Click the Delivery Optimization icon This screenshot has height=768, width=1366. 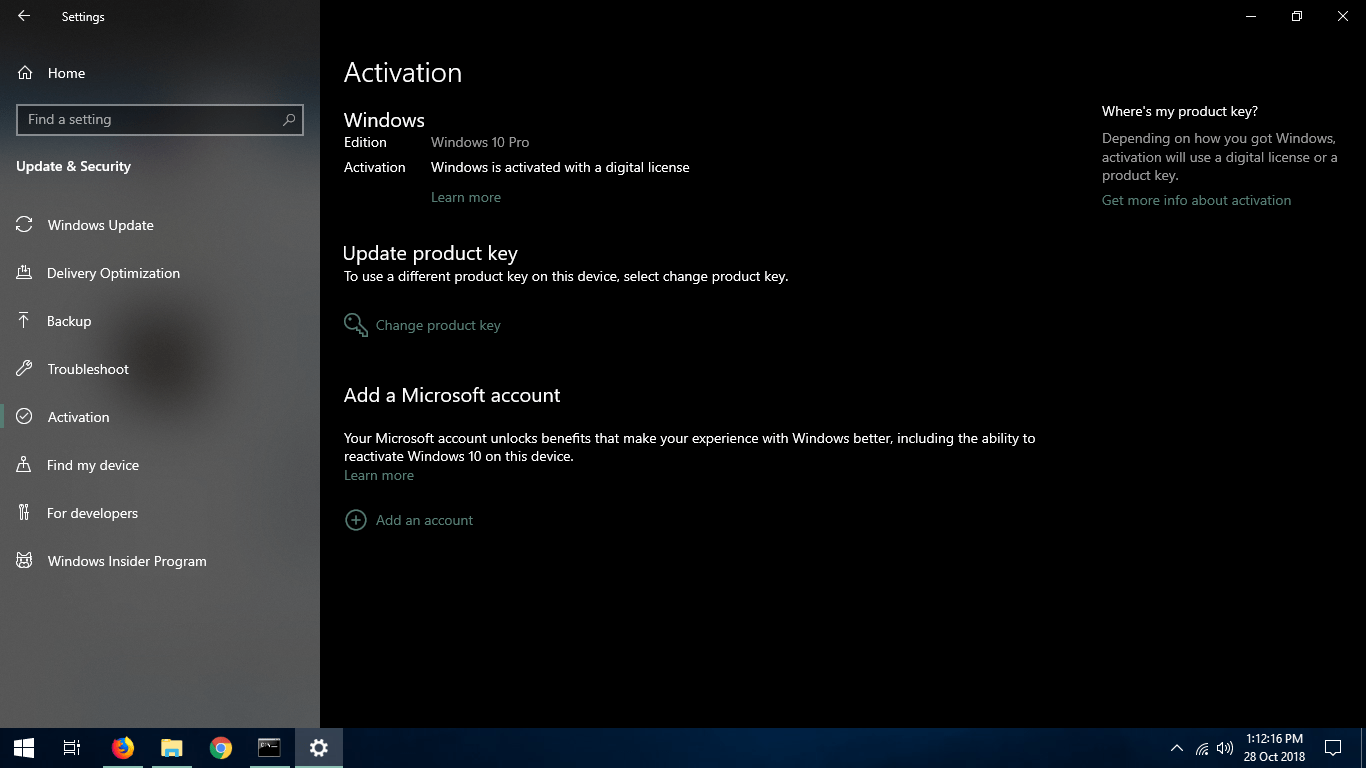25,273
